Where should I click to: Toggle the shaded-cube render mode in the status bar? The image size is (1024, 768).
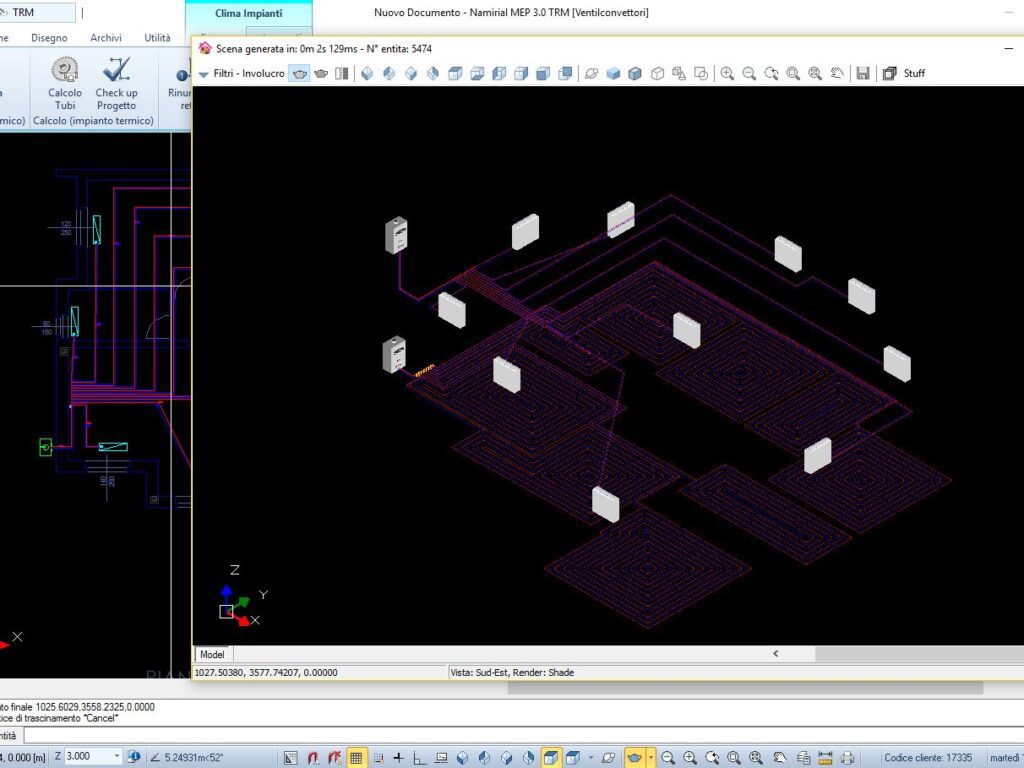pos(549,756)
